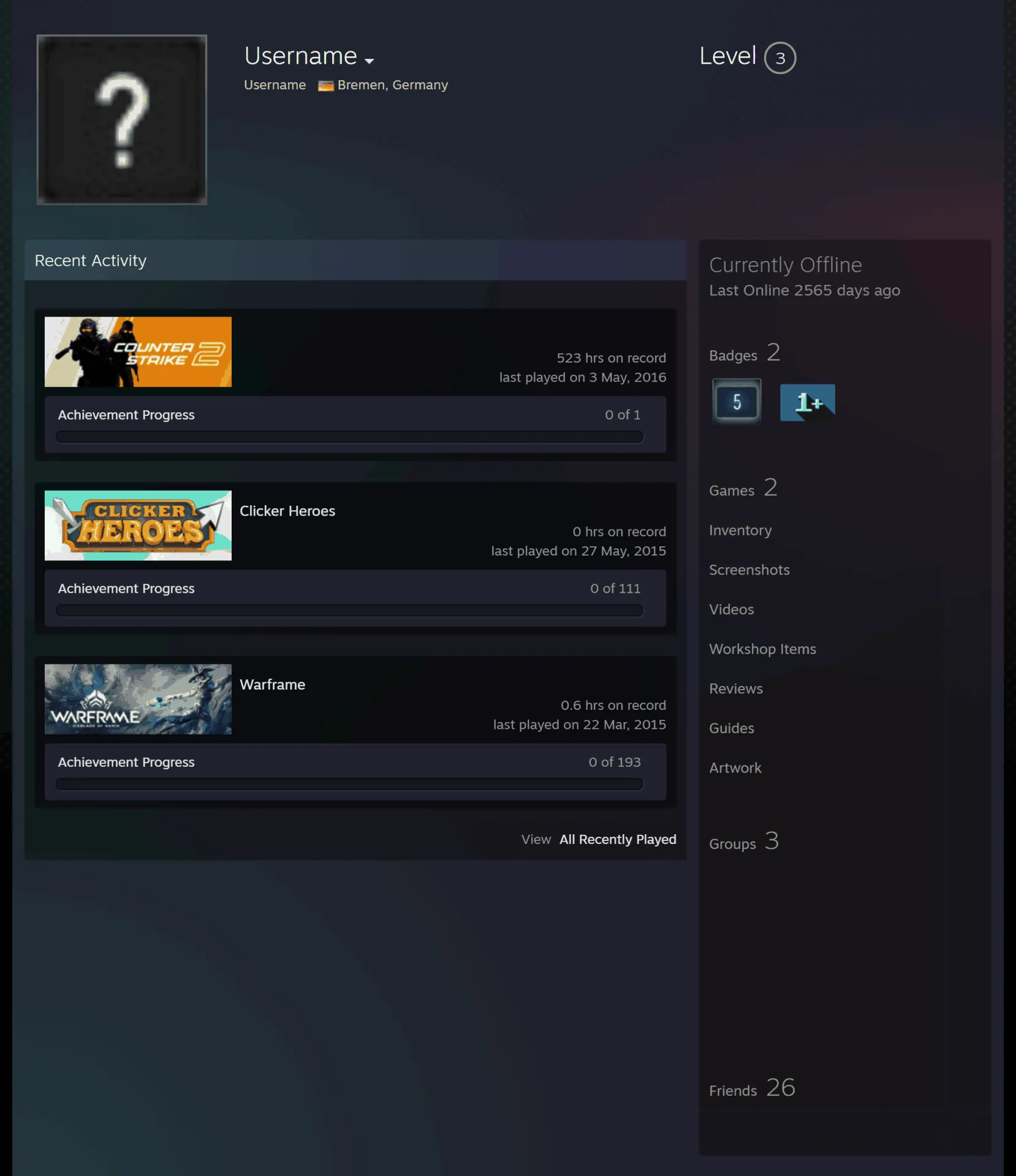Open the Counter-Strike 2 game banner

tap(138, 352)
